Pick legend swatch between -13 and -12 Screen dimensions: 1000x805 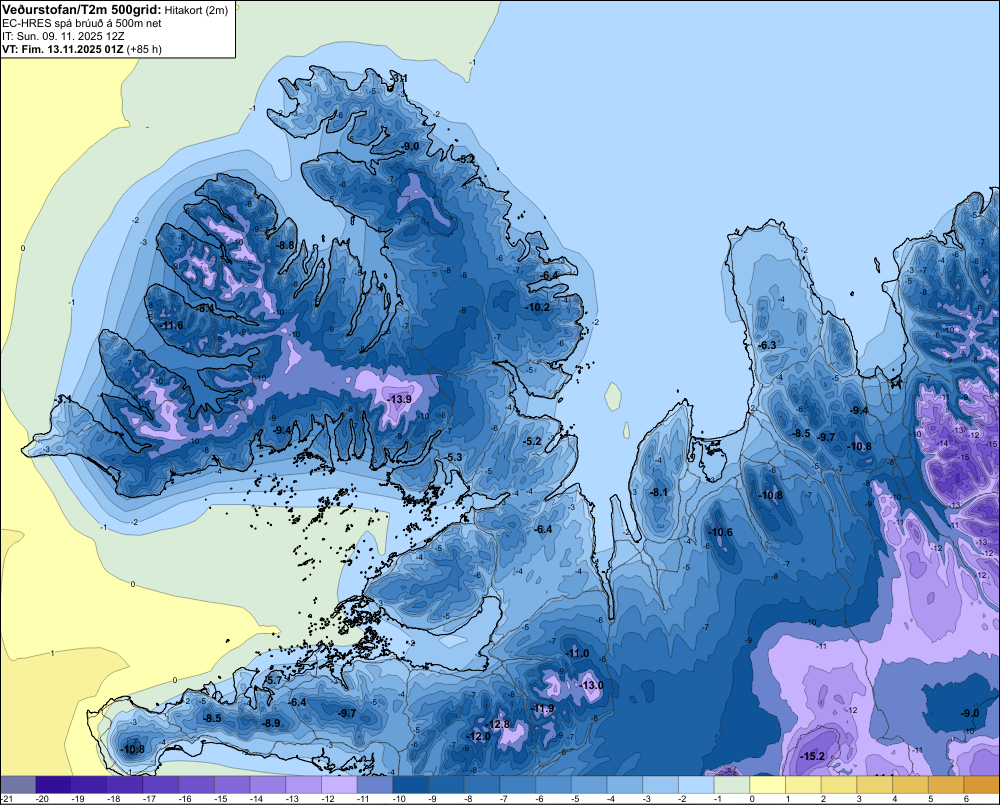tap(304, 785)
